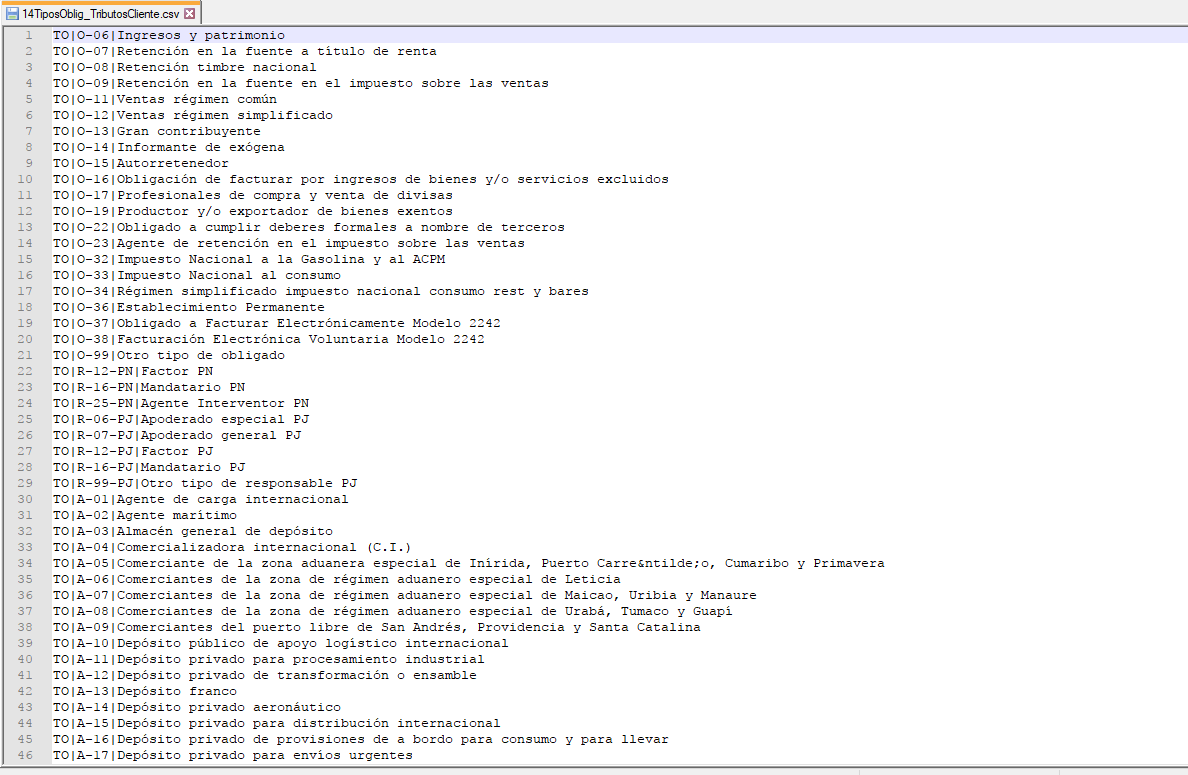Viewport: 1188px width, 775px height.
Task: Click the O-34 'Régimen simplificado impuesto nacional' line
Action: [321, 291]
